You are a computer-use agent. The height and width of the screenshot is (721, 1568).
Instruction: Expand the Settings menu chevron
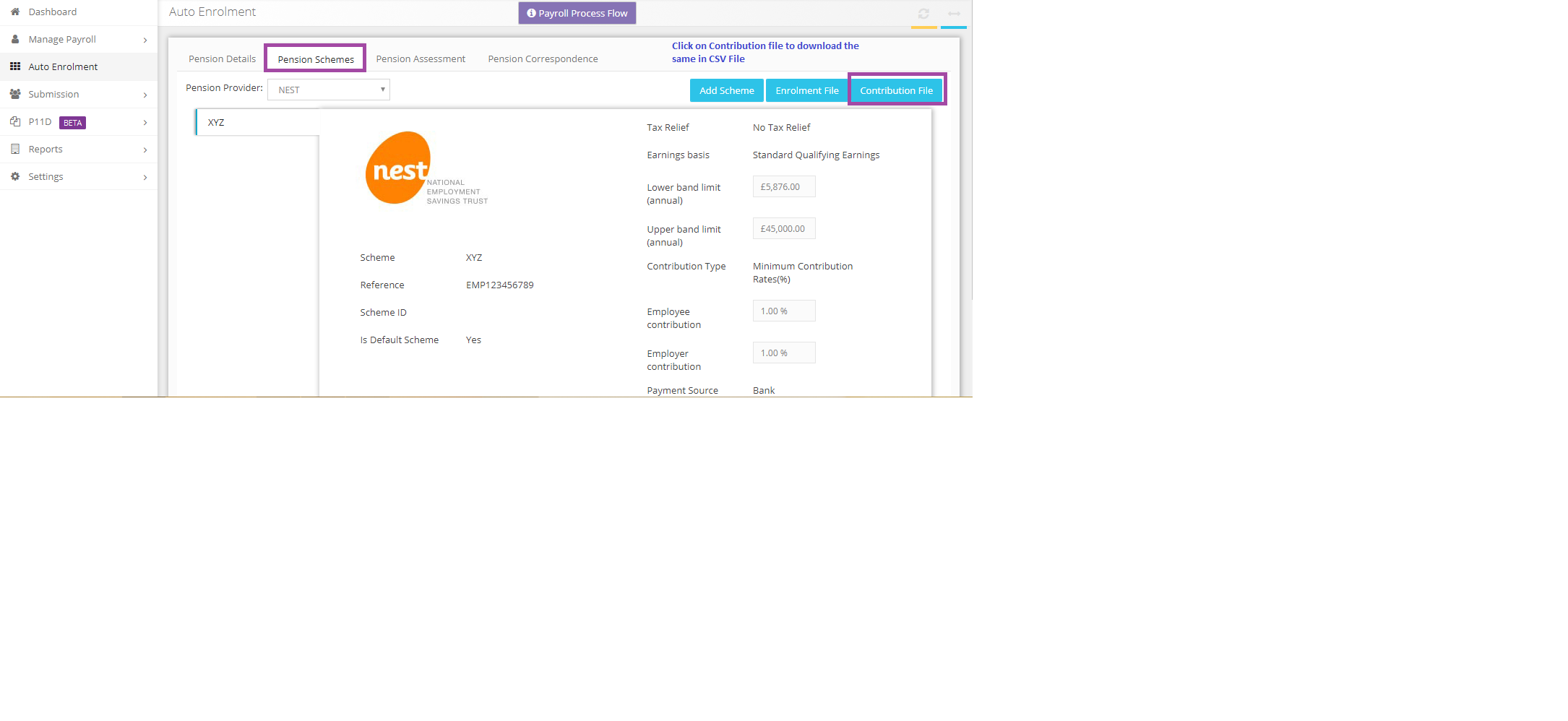tap(145, 177)
